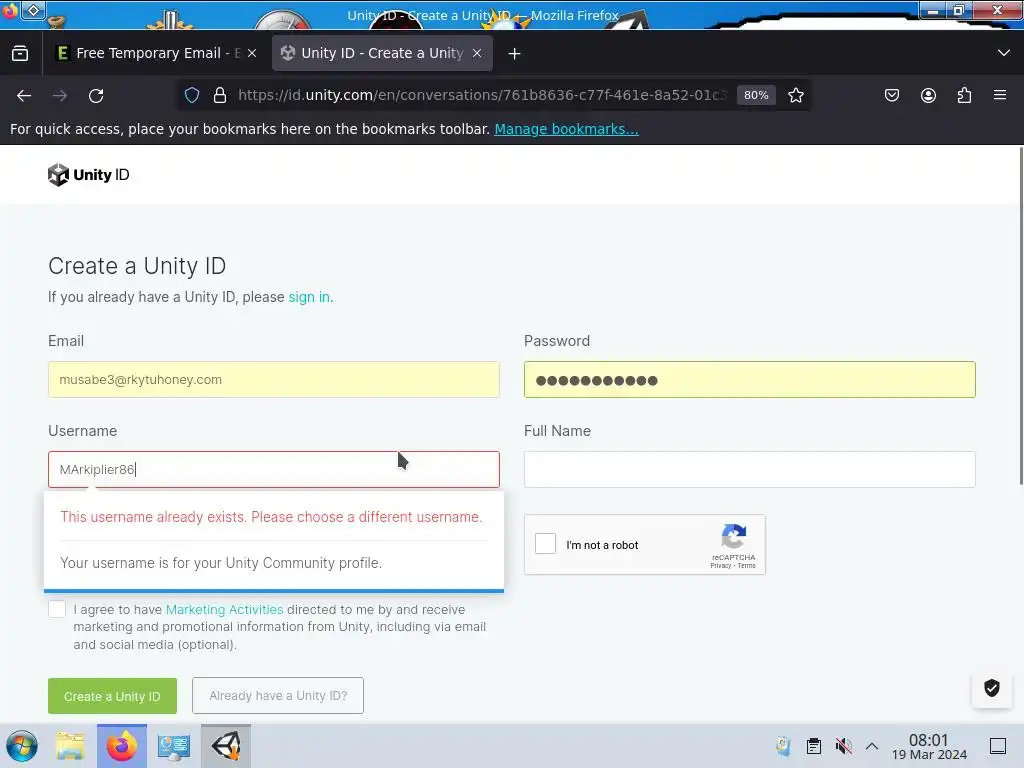Click the shield badge at page bottom right
This screenshot has height=768, width=1024.
click(x=991, y=688)
